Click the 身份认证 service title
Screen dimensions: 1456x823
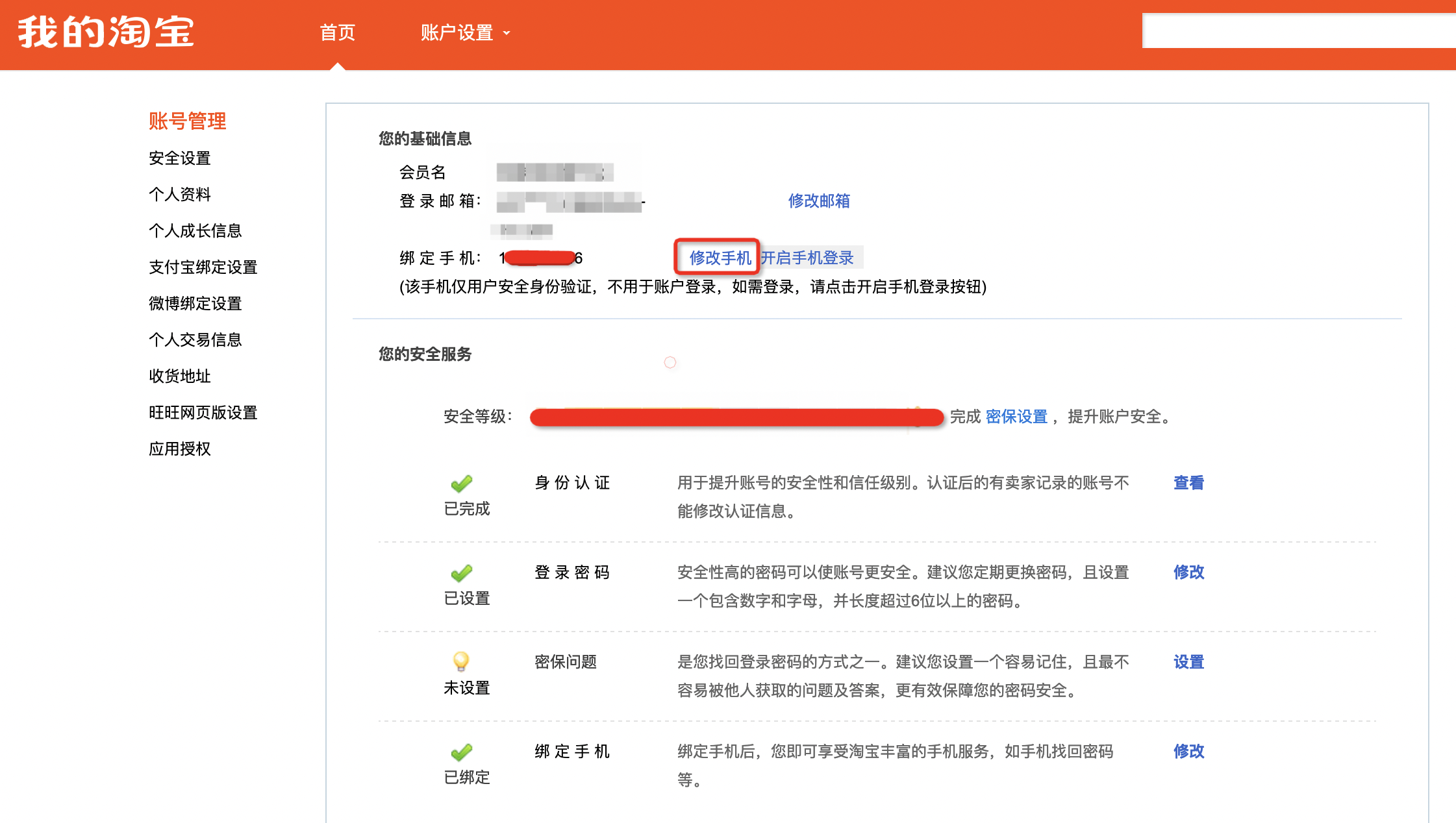572,483
